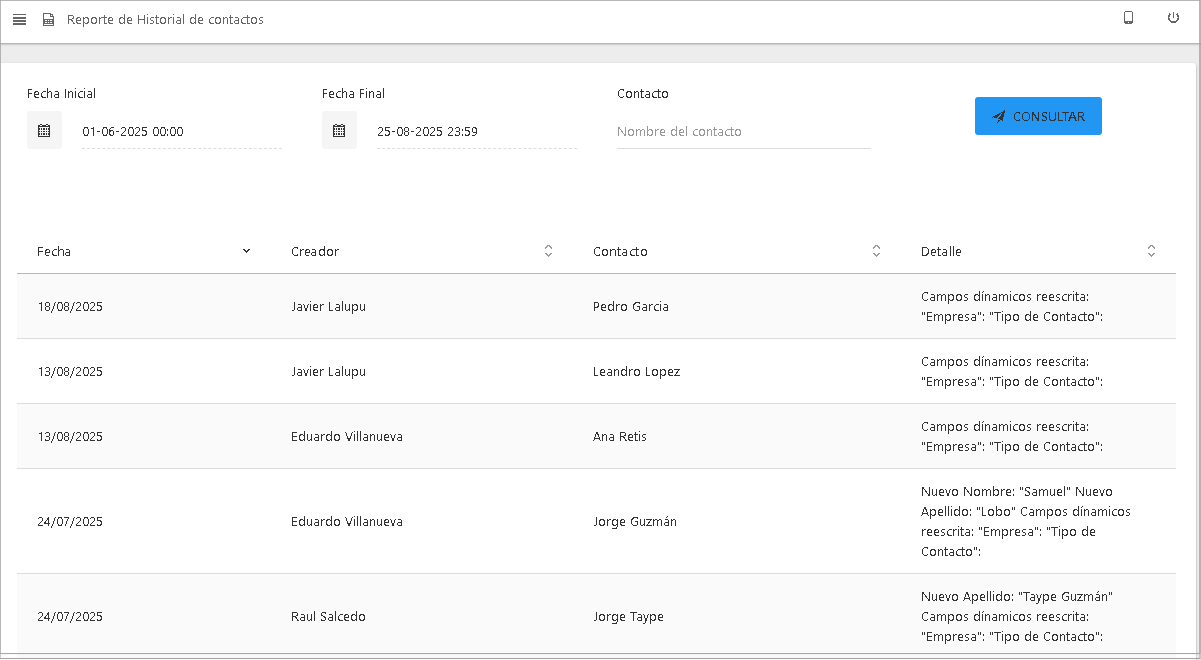
Task: Open the hamburger menu icon
Action: tap(19, 20)
